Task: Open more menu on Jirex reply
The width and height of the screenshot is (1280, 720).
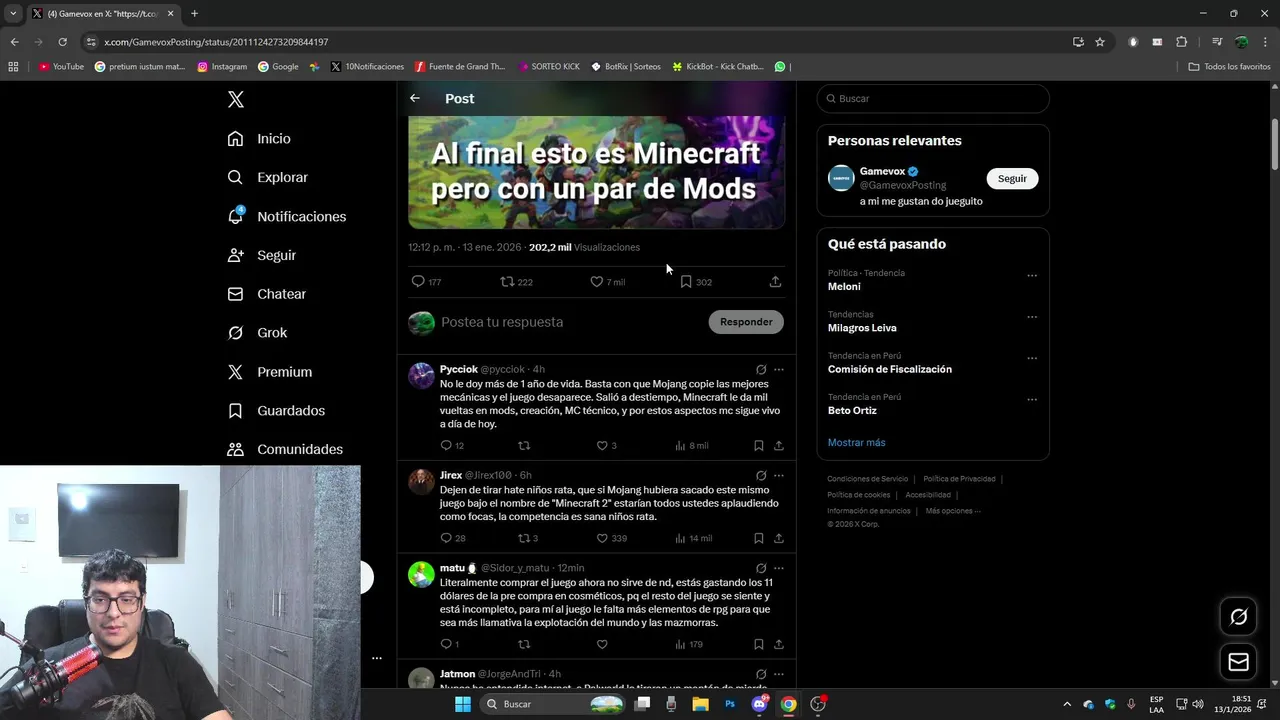Action: click(x=779, y=476)
